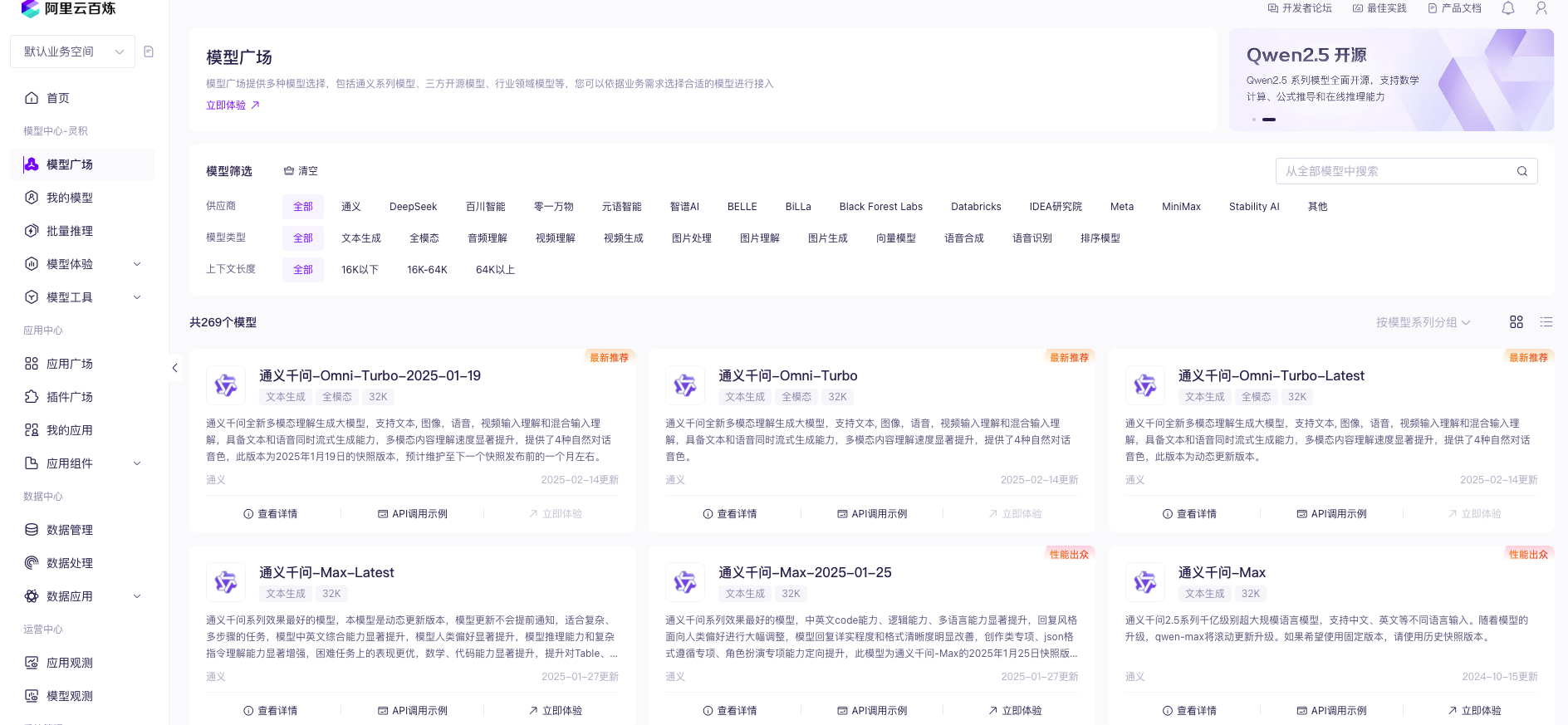Switch to list view

pos(1546,322)
